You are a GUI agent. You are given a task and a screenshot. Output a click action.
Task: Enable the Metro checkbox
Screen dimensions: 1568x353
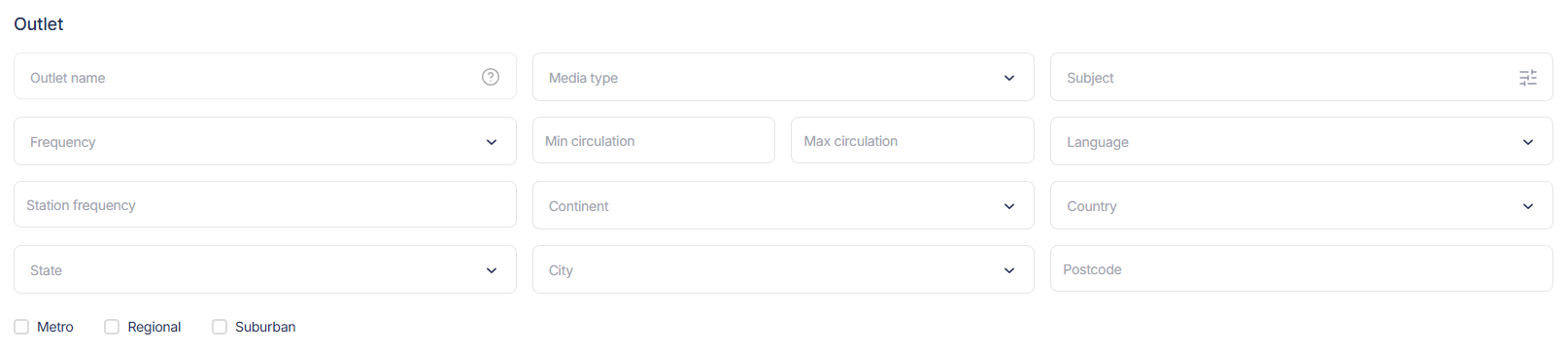(21, 327)
